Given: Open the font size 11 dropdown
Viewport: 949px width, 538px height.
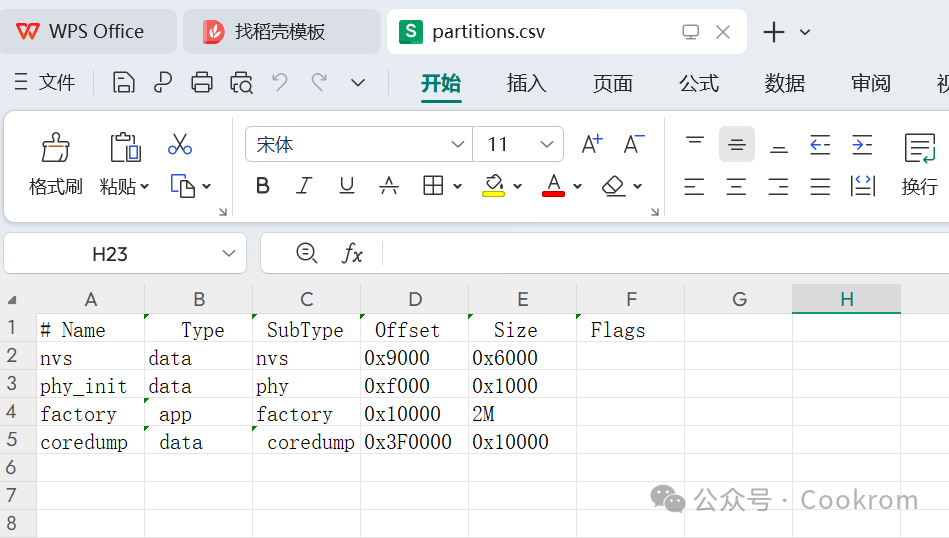Looking at the screenshot, I should 547,145.
